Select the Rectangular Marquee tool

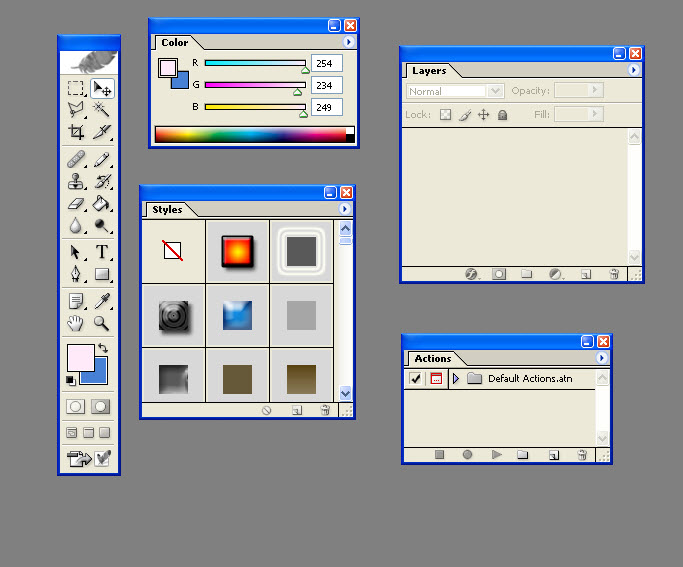[76, 88]
